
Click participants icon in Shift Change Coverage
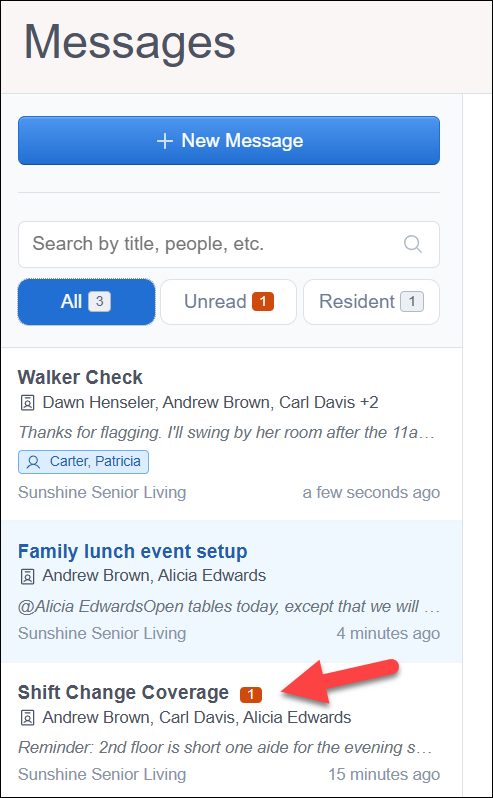point(27,718)
